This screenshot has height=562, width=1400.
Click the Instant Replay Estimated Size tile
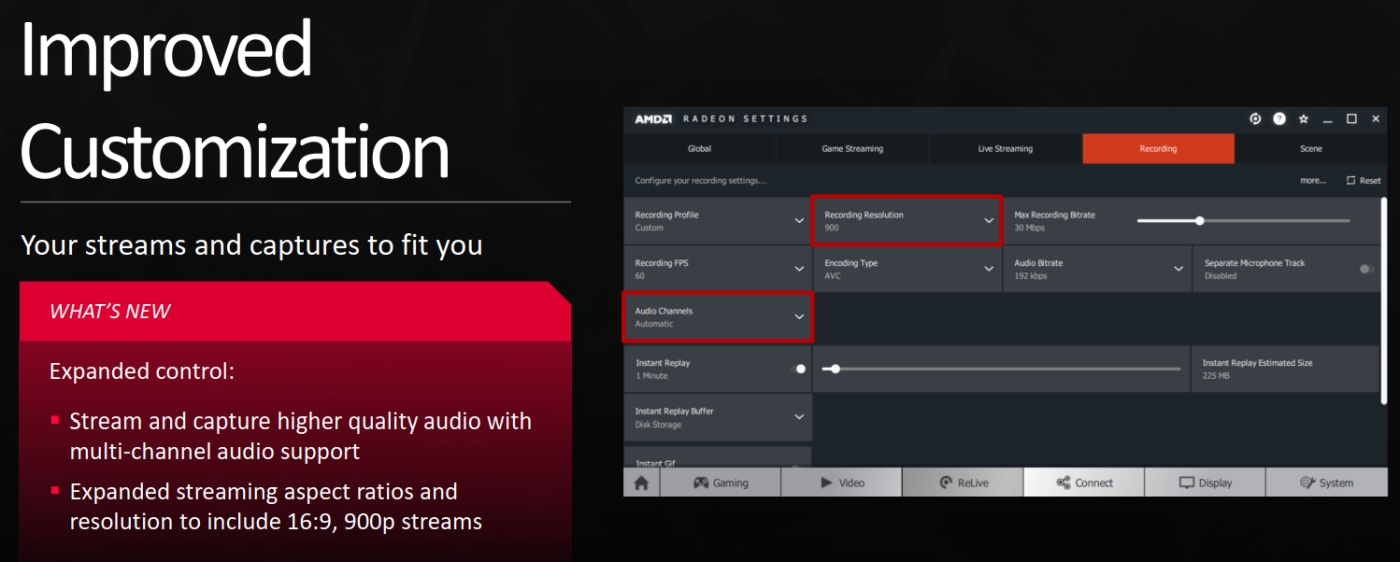click(x=1285, y=369)
